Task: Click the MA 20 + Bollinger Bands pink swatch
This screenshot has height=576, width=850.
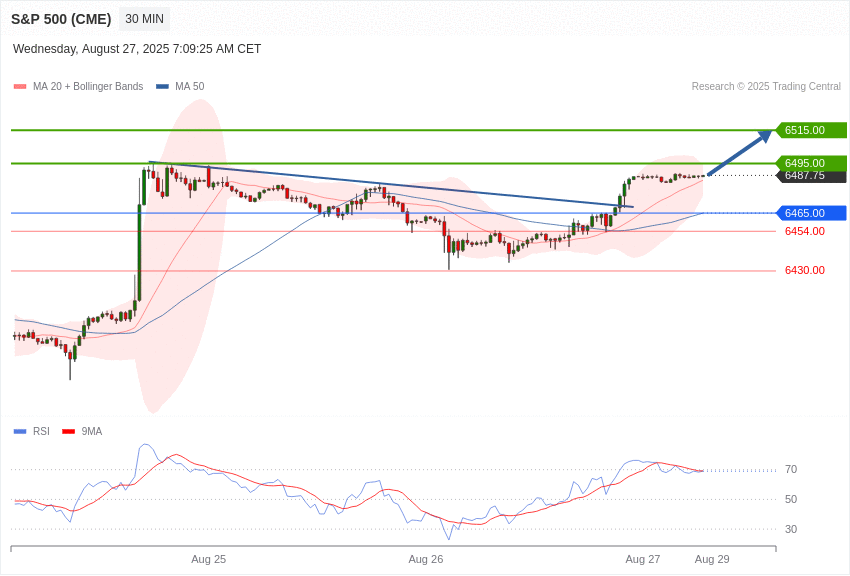Action: (x=20, y=87)
